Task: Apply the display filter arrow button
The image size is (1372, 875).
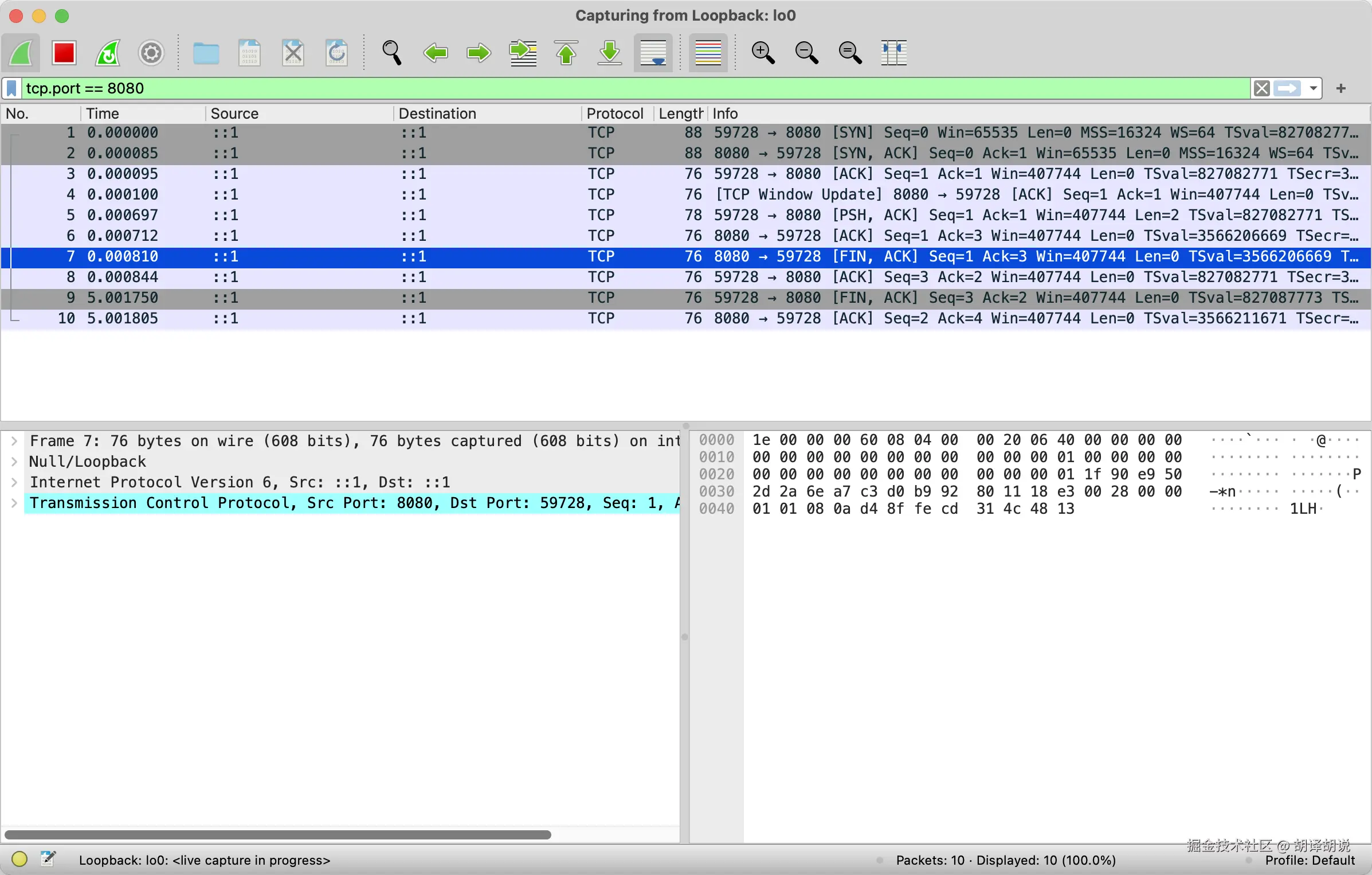Action: (1287, 88)
